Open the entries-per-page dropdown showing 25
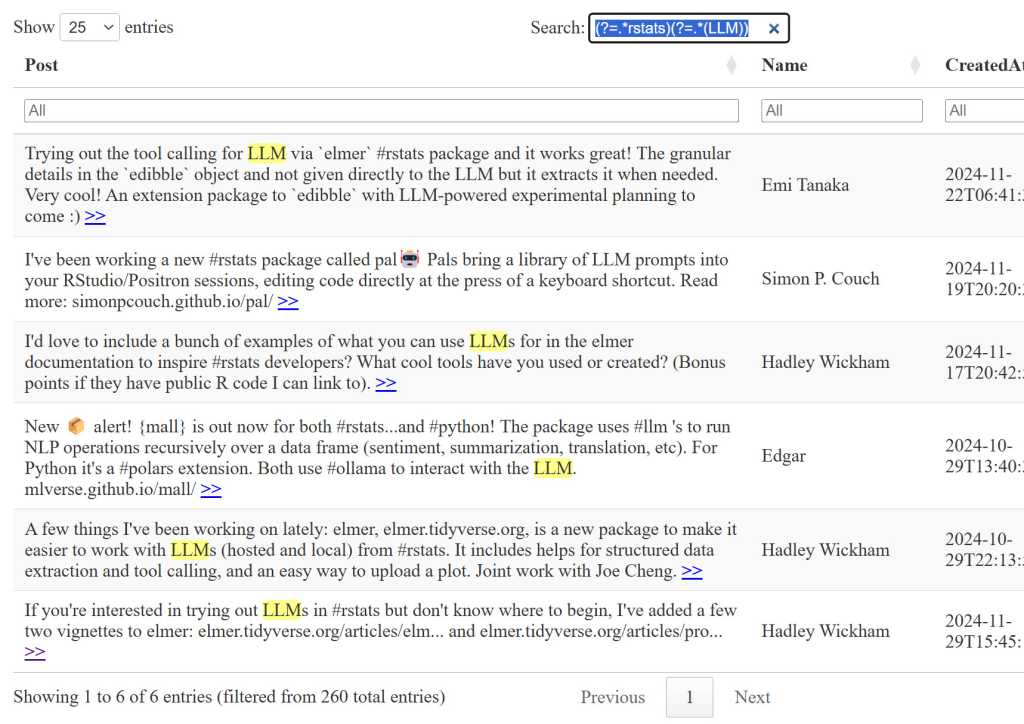Image resolution: width=1024 pixels, height=724 pixels. click(x=90, y=28)
